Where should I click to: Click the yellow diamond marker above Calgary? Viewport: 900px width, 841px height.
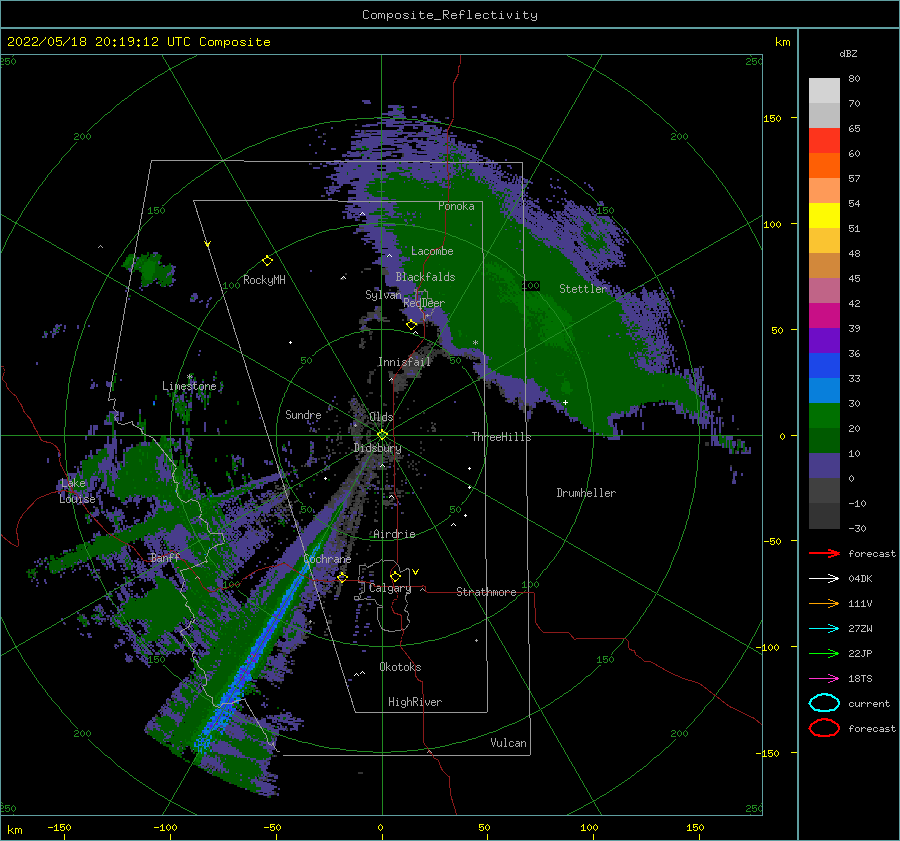click(x=395, y=576)
